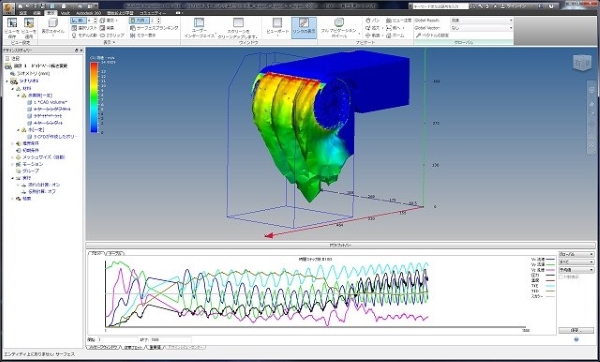600x362 pixels.
Task: Open the Global Vector dropdown
Action: tap(482, 28)
